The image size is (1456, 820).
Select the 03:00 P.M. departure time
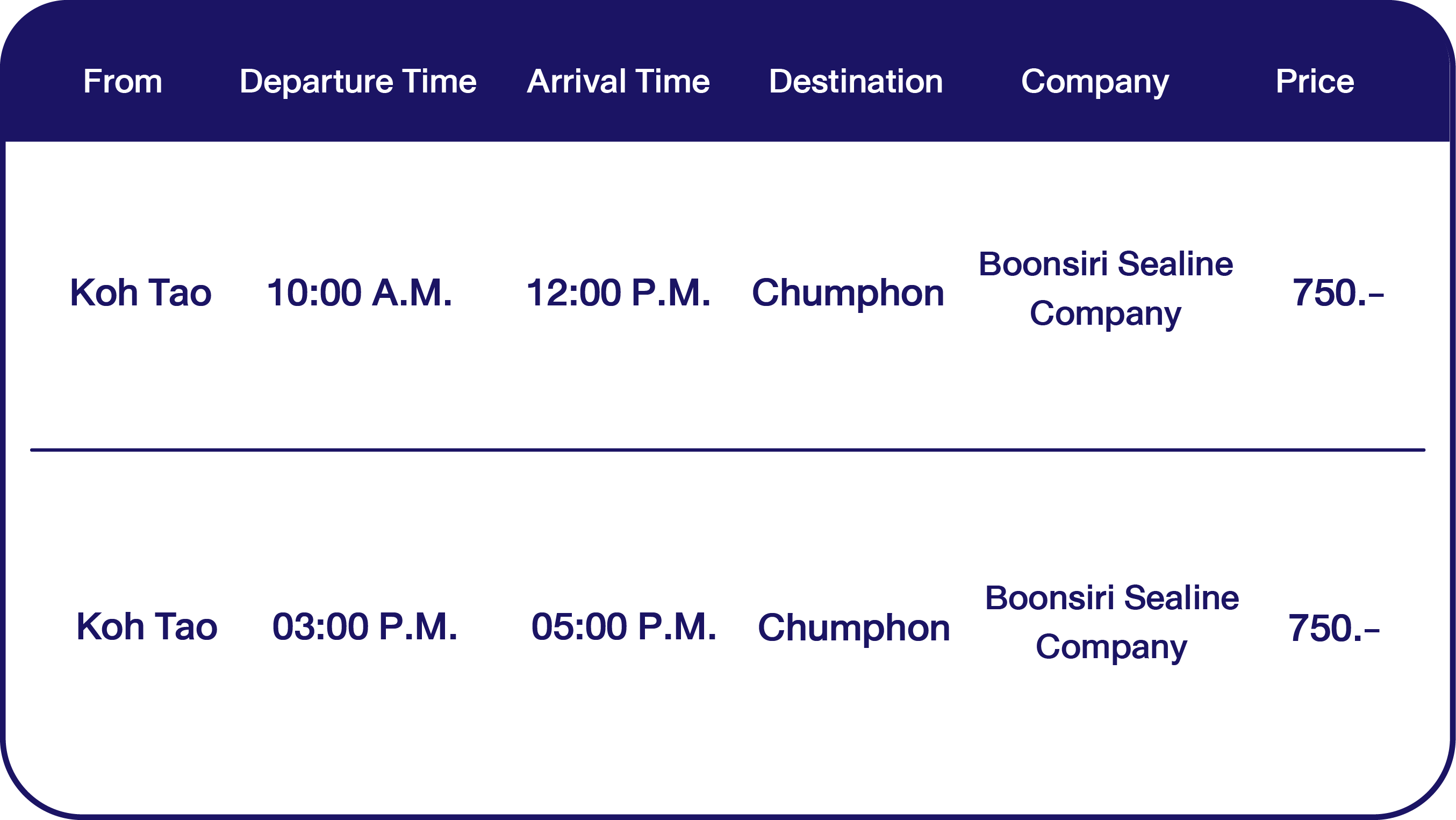click(x=364, y=626)
